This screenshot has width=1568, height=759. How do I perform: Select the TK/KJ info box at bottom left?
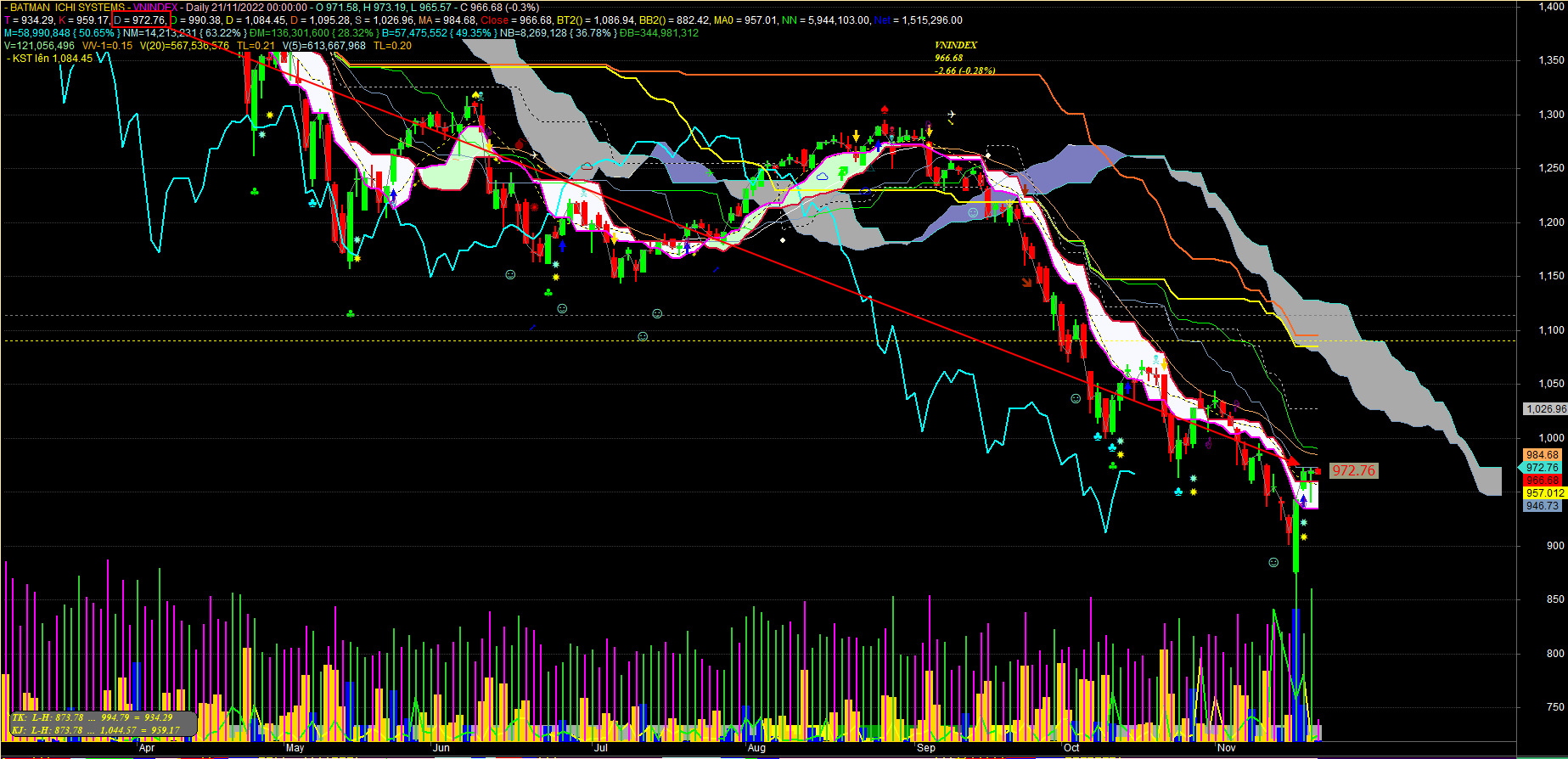click(x=104, y=723)
